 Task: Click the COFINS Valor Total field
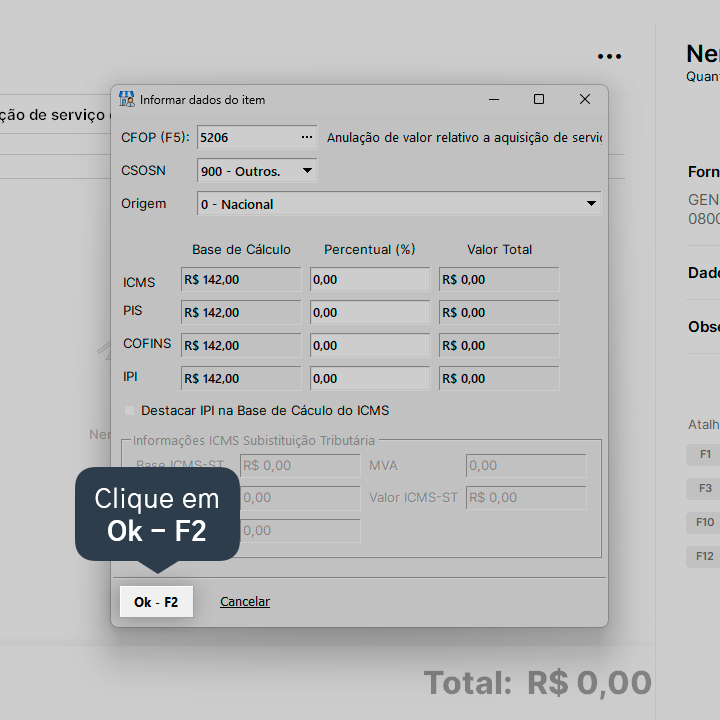pyautogui.click(x=499, y=345)
